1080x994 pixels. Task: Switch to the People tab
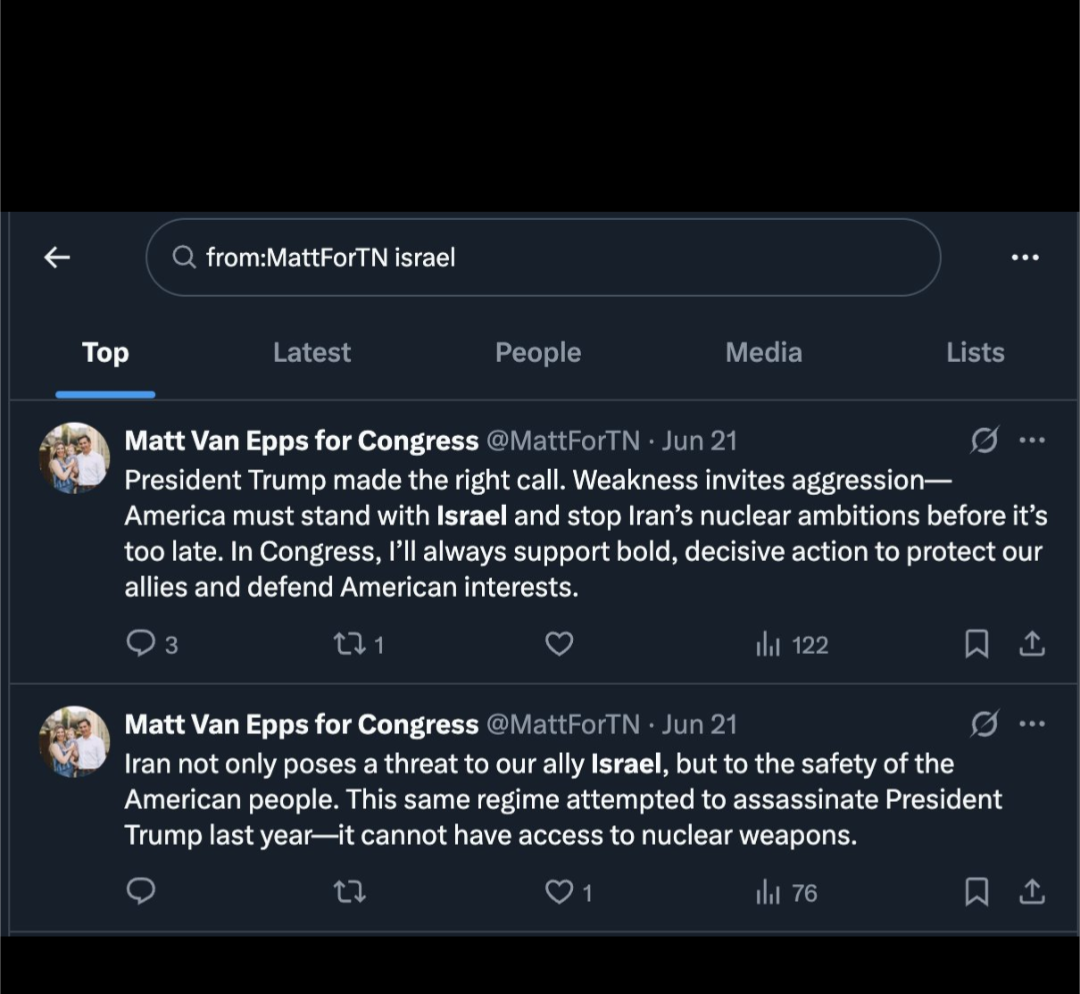coord(537,352)
